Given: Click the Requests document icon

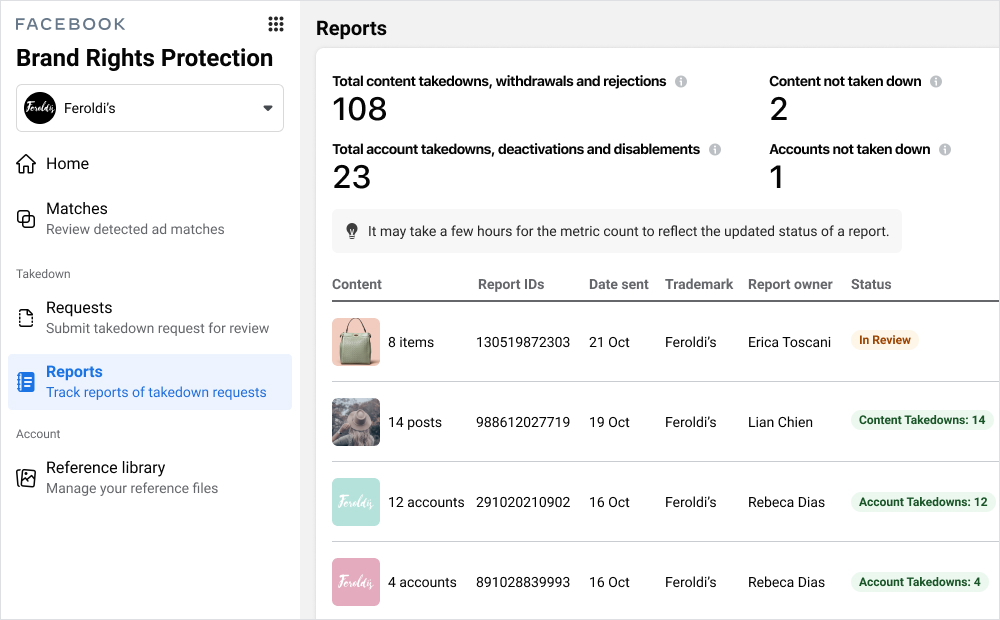Looking at the screenshot, I should (x=26, y=318).
